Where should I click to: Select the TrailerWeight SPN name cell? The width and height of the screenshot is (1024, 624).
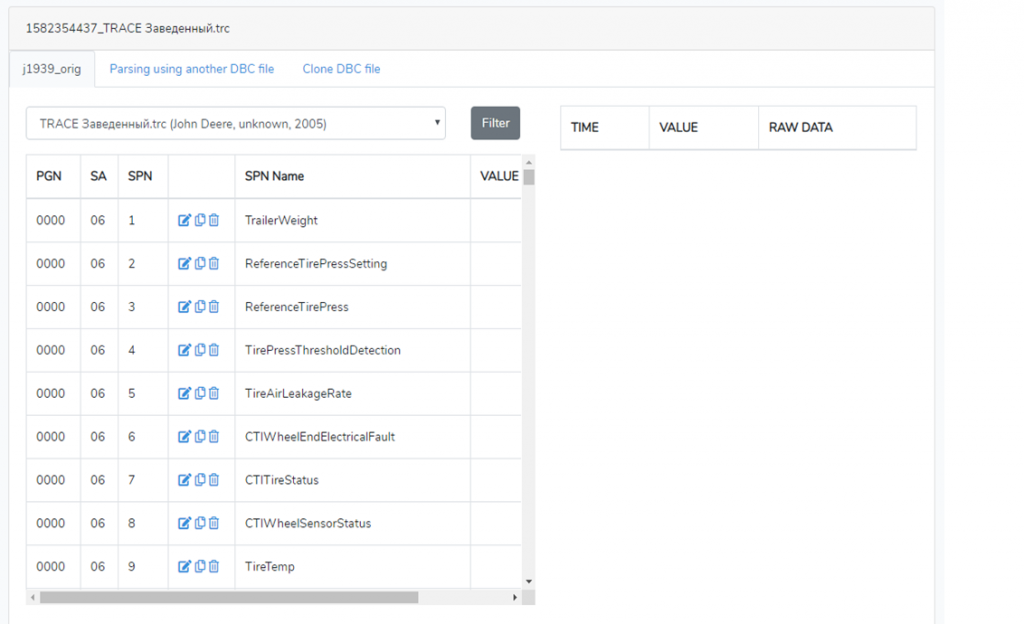[x=281, y=220]
